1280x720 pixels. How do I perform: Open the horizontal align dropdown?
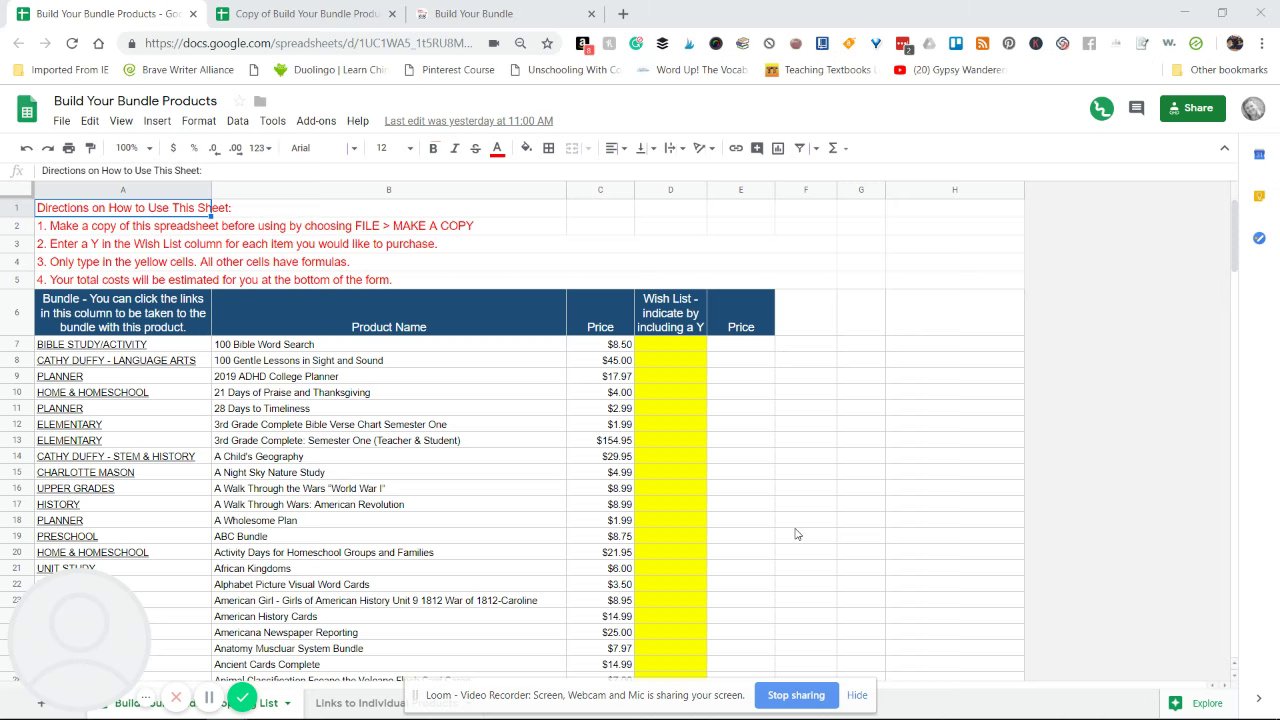[x=616, y=148]
